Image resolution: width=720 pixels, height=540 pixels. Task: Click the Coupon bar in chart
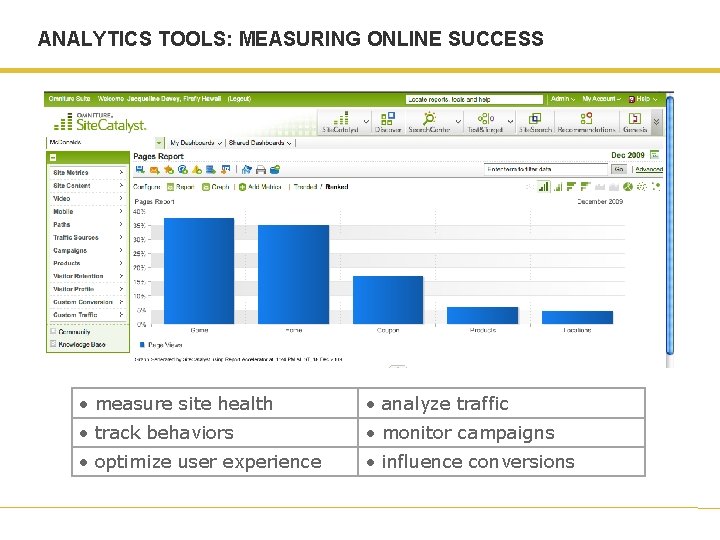[x=388, y=300]
